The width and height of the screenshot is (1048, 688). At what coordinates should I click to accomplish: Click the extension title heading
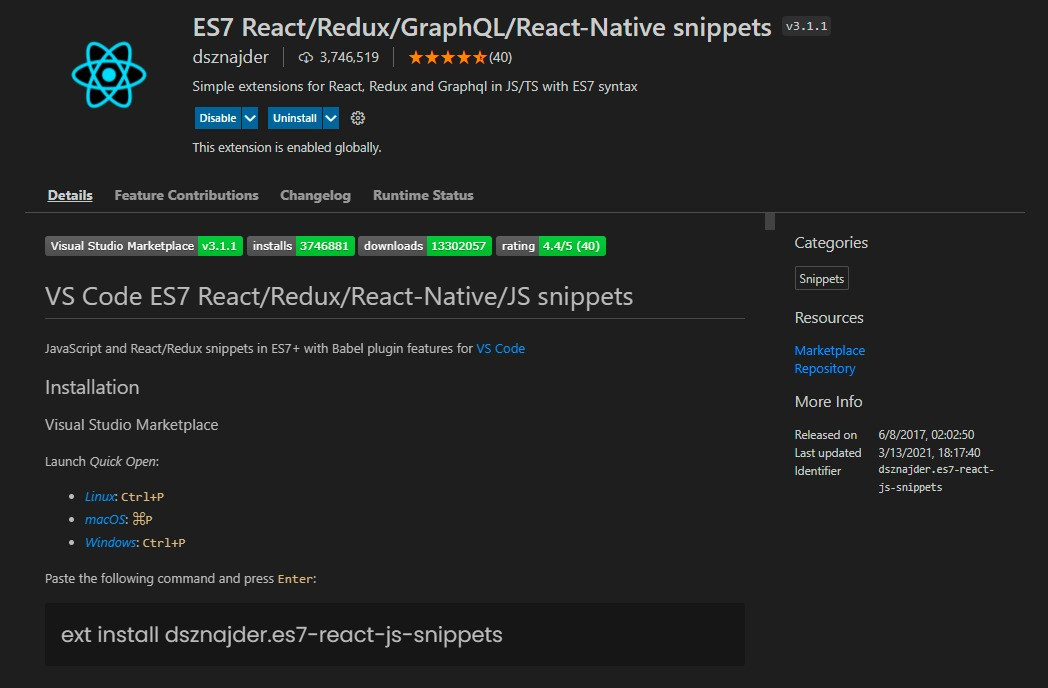[482, 27]
